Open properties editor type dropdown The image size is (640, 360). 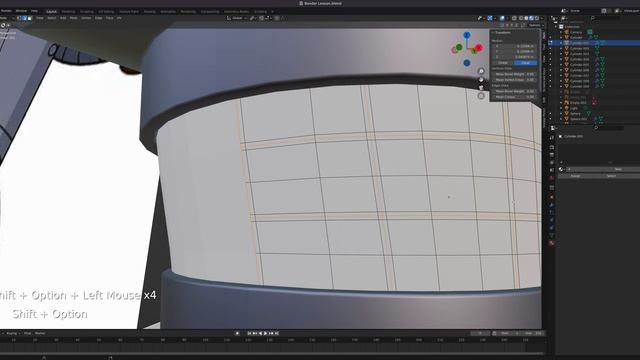coord(553,128)
